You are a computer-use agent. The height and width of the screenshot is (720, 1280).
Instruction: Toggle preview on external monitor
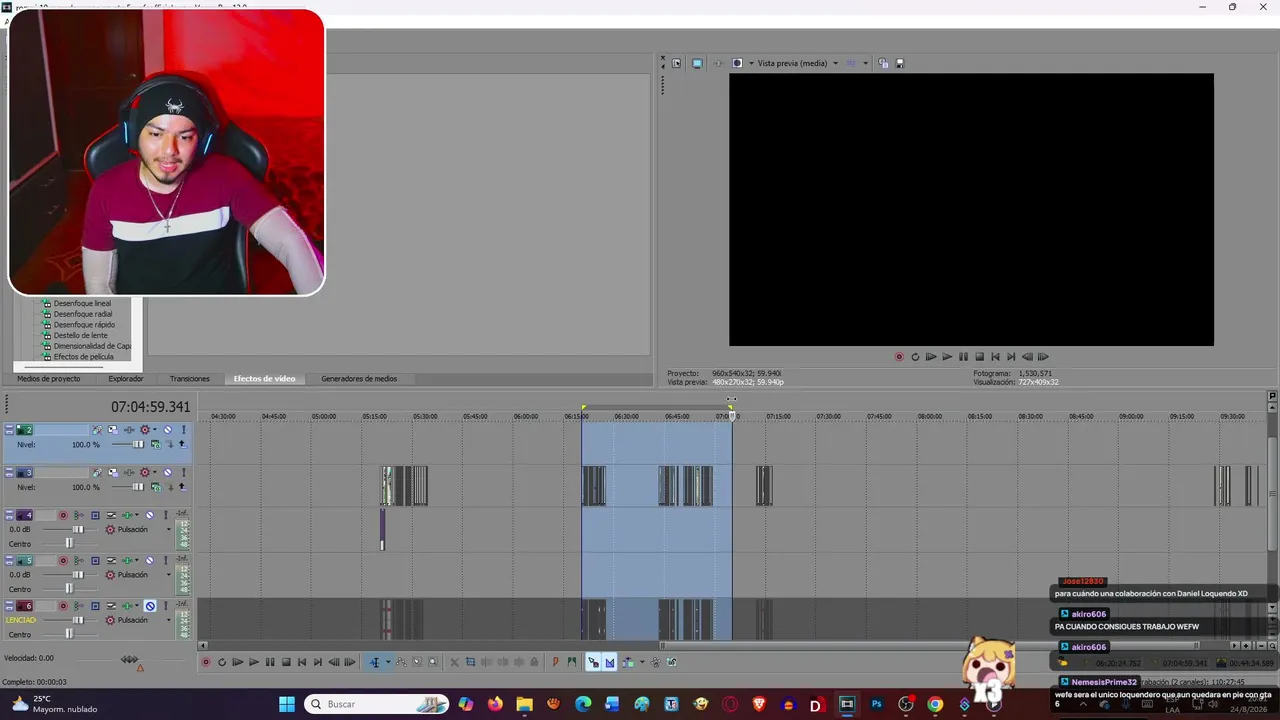(697, 63)
